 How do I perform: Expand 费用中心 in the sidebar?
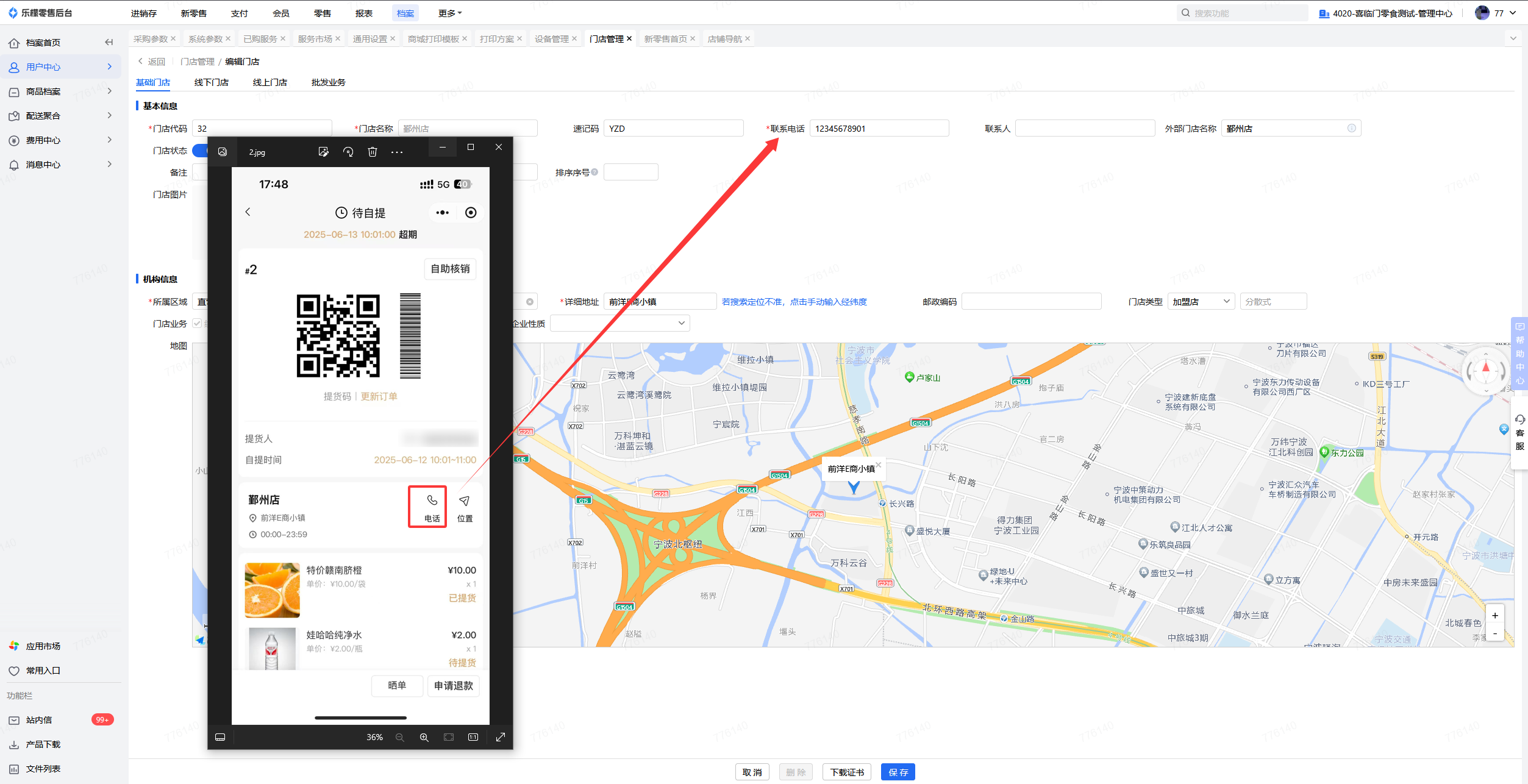coord(61,140)
